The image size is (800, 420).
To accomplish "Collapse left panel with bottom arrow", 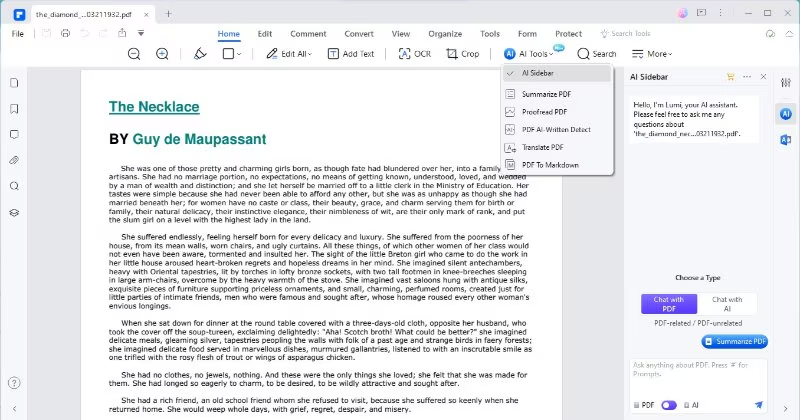I will point(14,408).
